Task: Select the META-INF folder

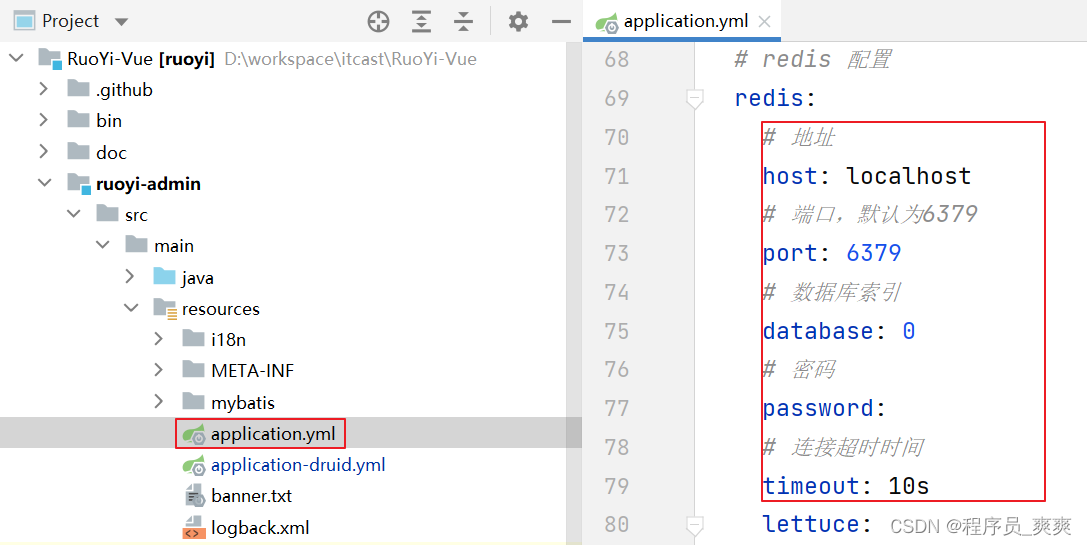Action: [252, 371]
